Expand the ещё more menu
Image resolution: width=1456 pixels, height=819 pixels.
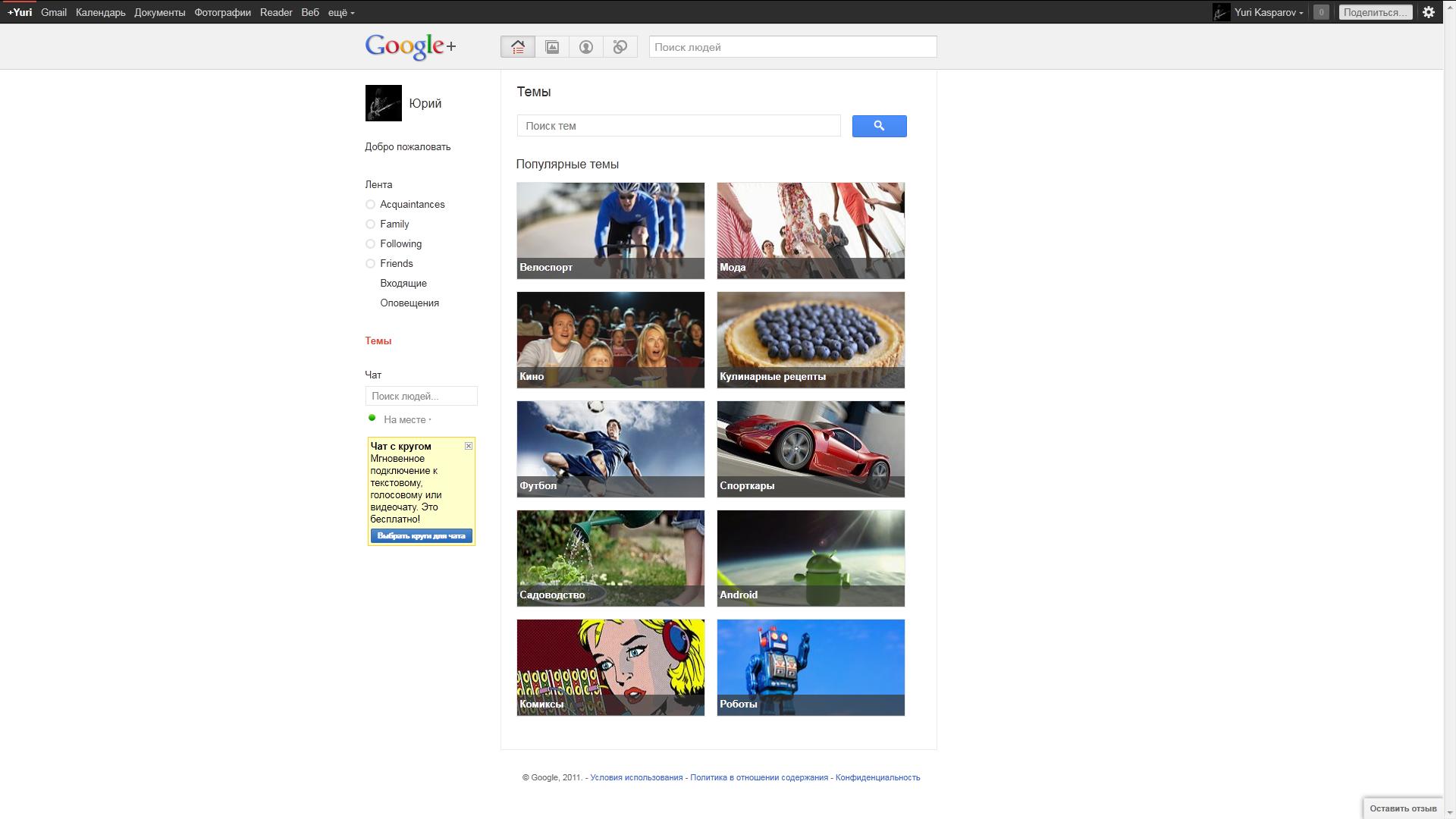click(341, 12)
